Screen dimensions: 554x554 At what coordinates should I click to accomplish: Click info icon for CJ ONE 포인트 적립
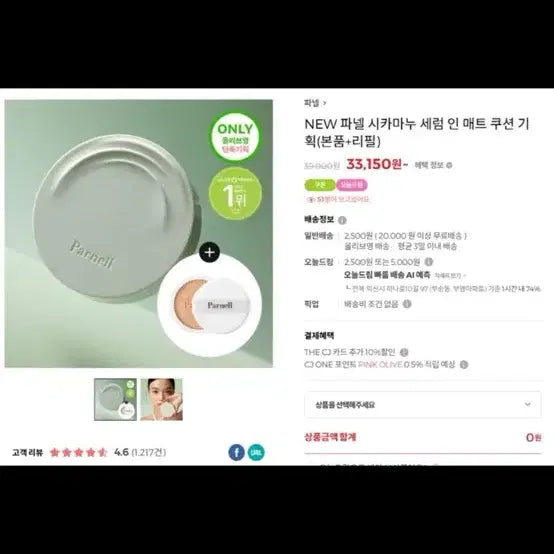point(464,364)
